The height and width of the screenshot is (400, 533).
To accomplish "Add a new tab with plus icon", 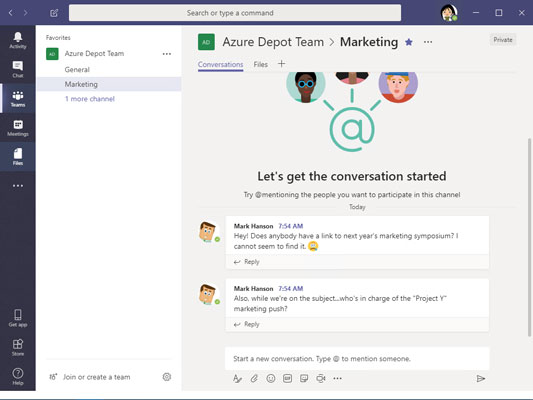I will click(x=281, y=64).
